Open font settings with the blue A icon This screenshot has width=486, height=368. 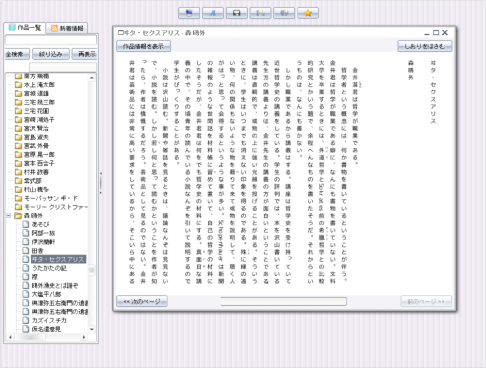click(213, 13)
